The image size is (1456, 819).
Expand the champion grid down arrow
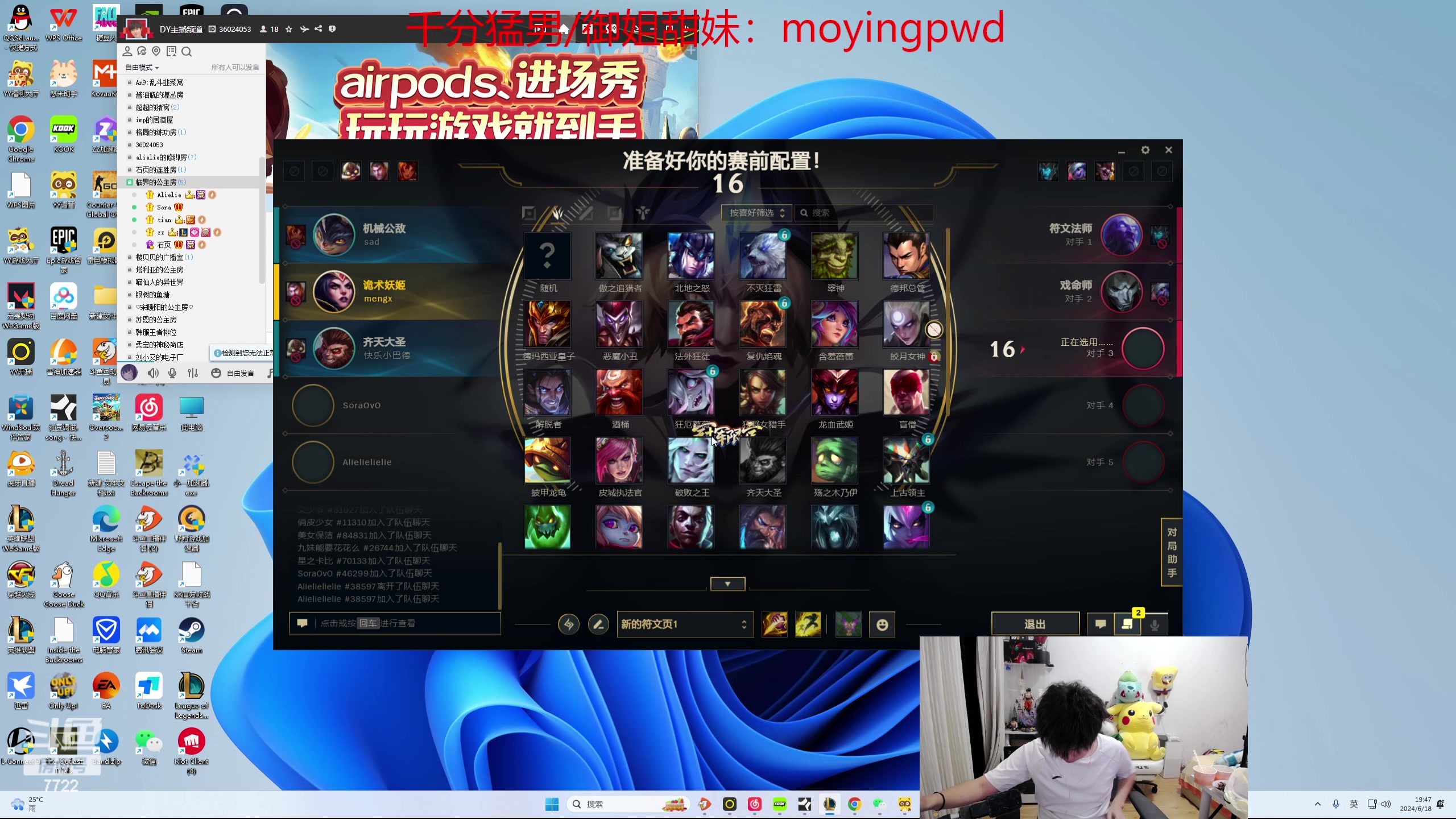(727, 584)
